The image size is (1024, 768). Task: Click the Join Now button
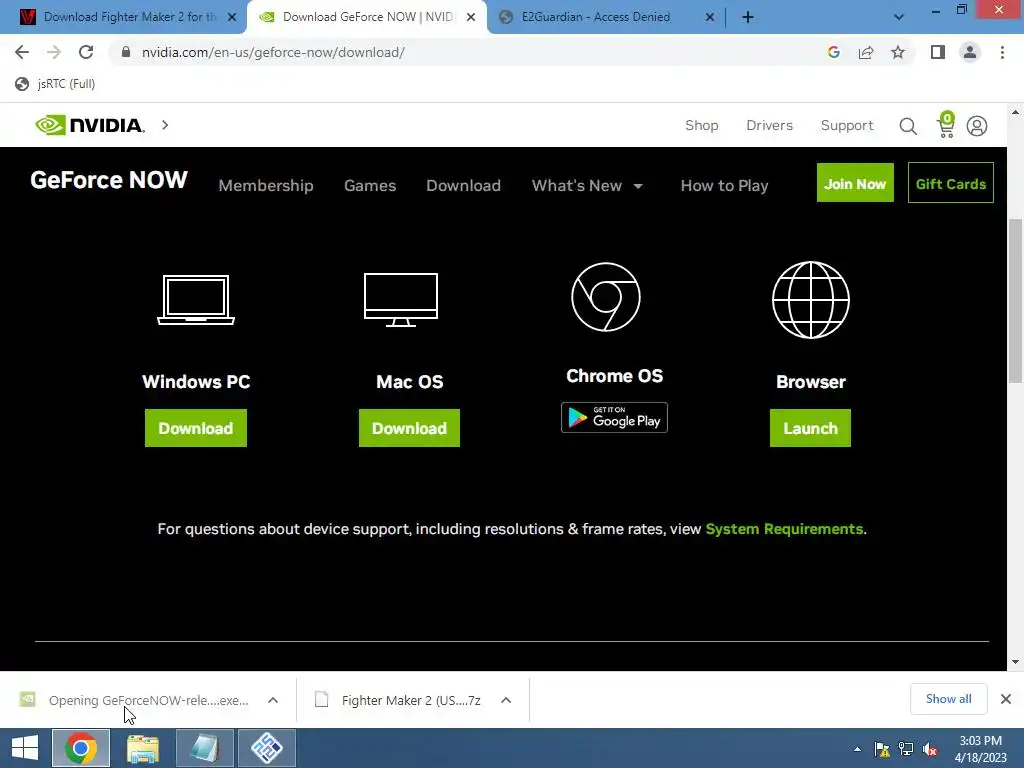coord(855,183)
